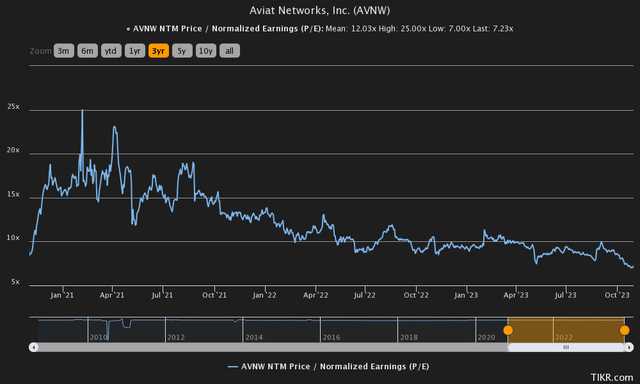Screen dimensions: 640x384
Task: Click the white scrollbar thumb grip
Action: pyautogui.click(x=566, y=347)
